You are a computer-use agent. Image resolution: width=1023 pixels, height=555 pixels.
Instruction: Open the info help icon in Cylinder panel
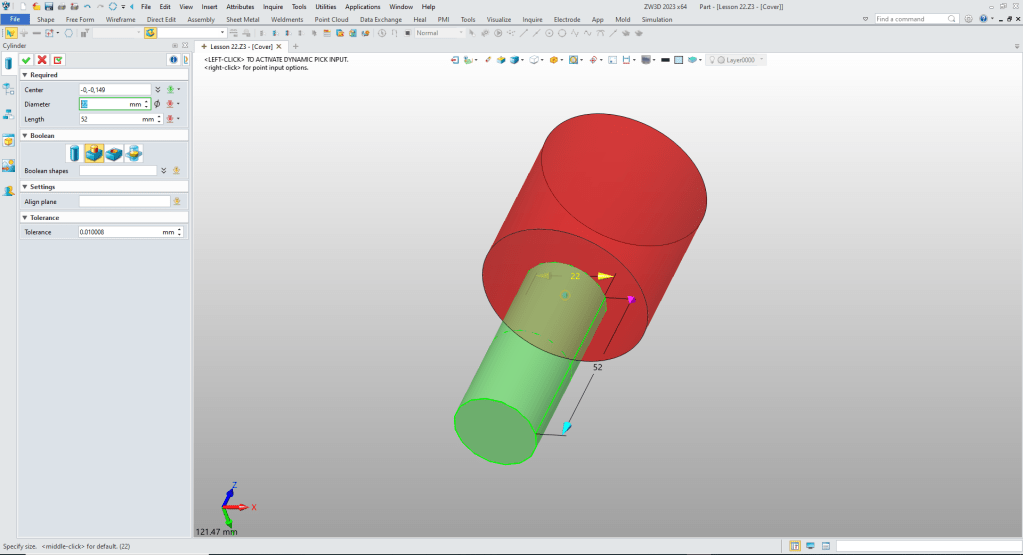[172, 60]
